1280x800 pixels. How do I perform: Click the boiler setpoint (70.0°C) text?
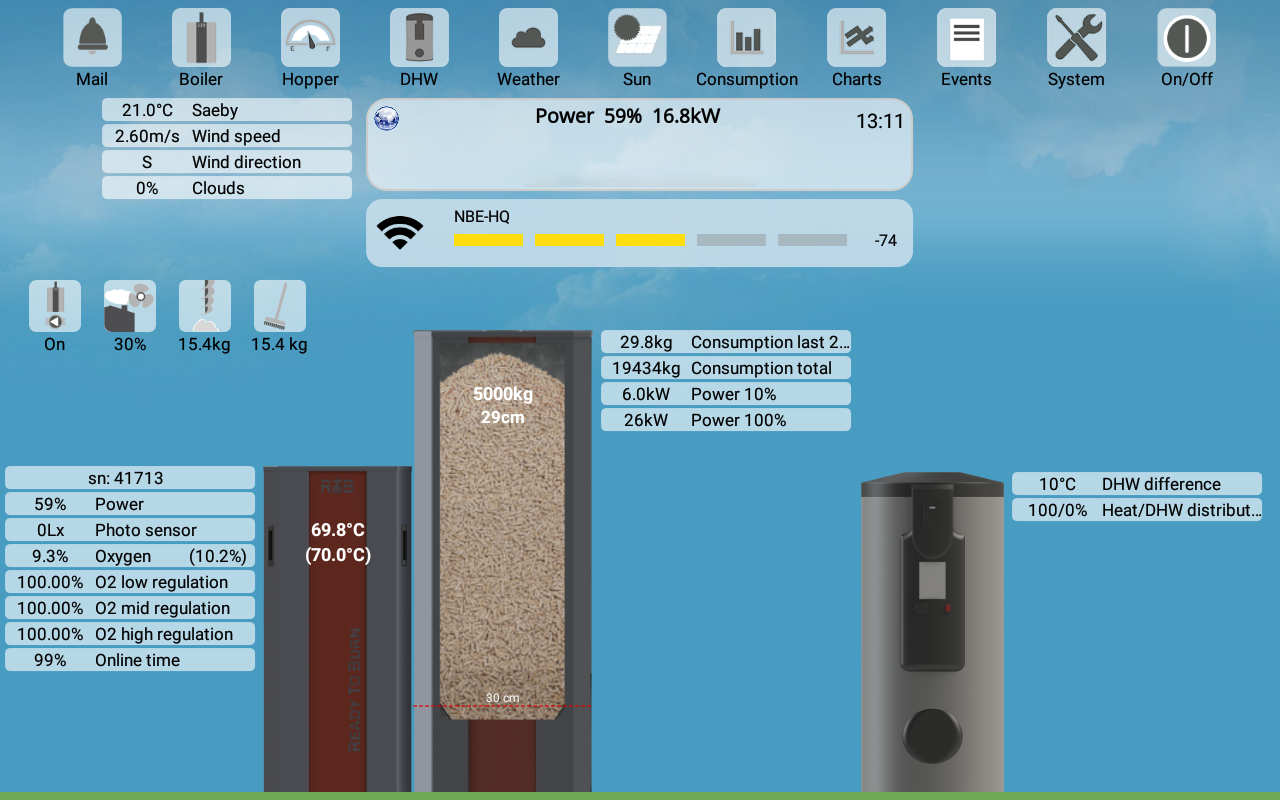[x=338, y=555]
